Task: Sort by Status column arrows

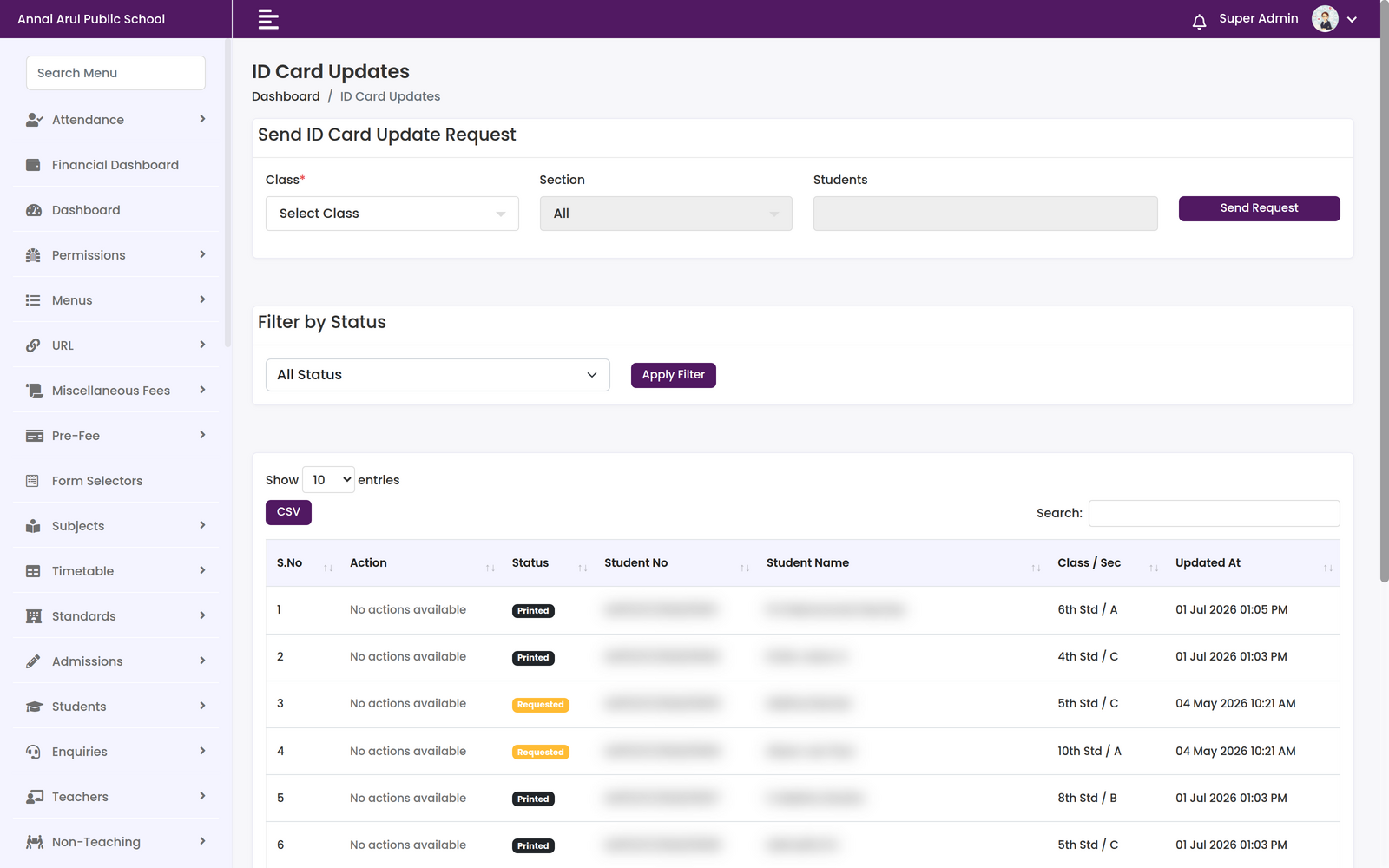Action: pyautogui.click(x=583, y=568)
